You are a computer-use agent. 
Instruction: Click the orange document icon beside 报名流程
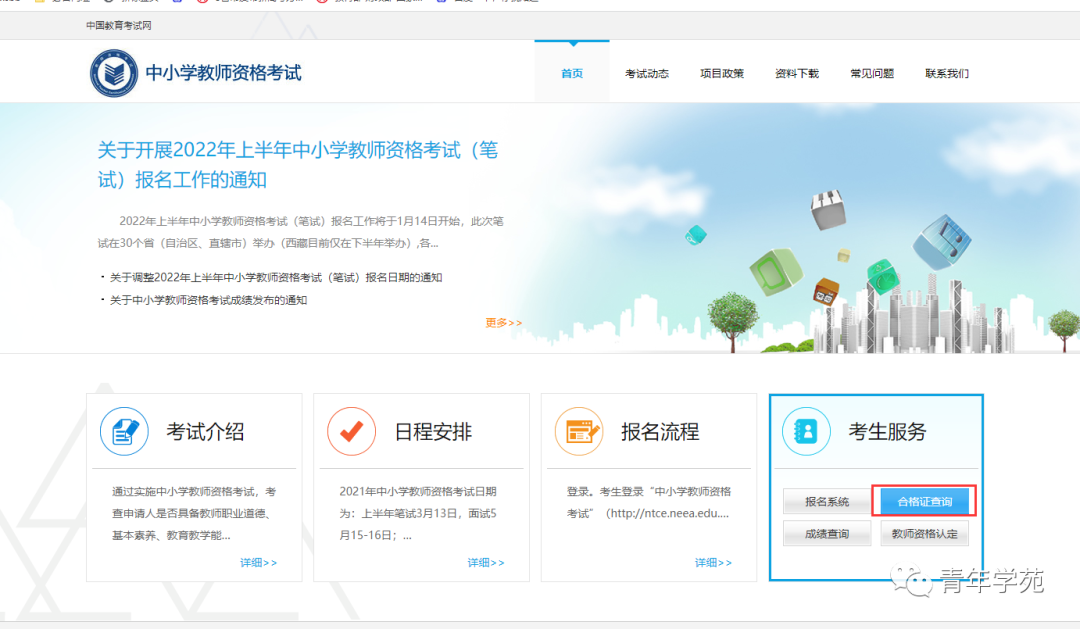coord(580,431)
